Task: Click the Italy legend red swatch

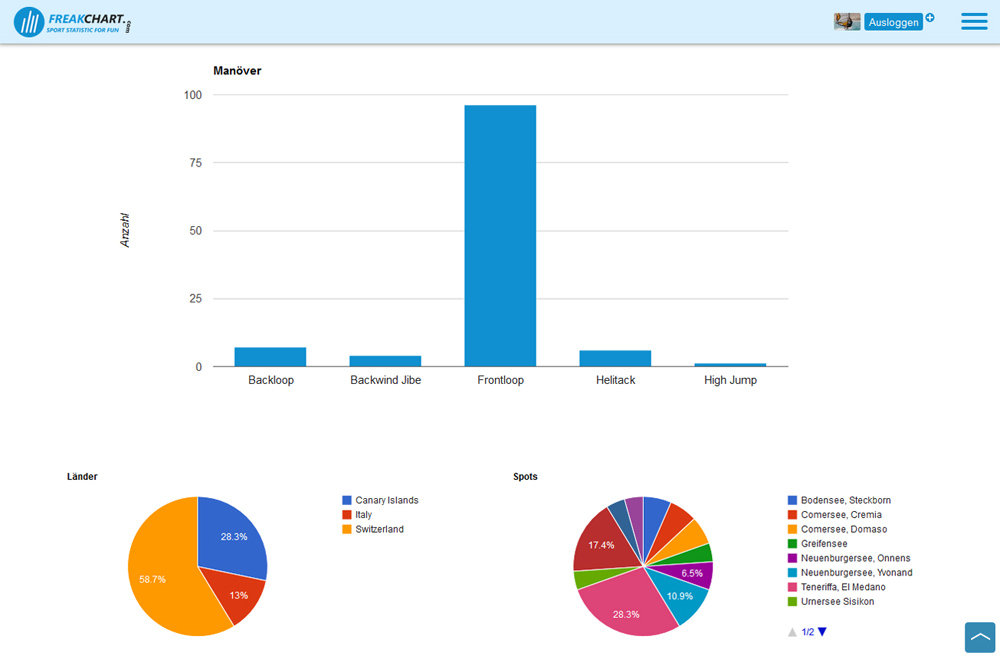Action: [347, 515]
